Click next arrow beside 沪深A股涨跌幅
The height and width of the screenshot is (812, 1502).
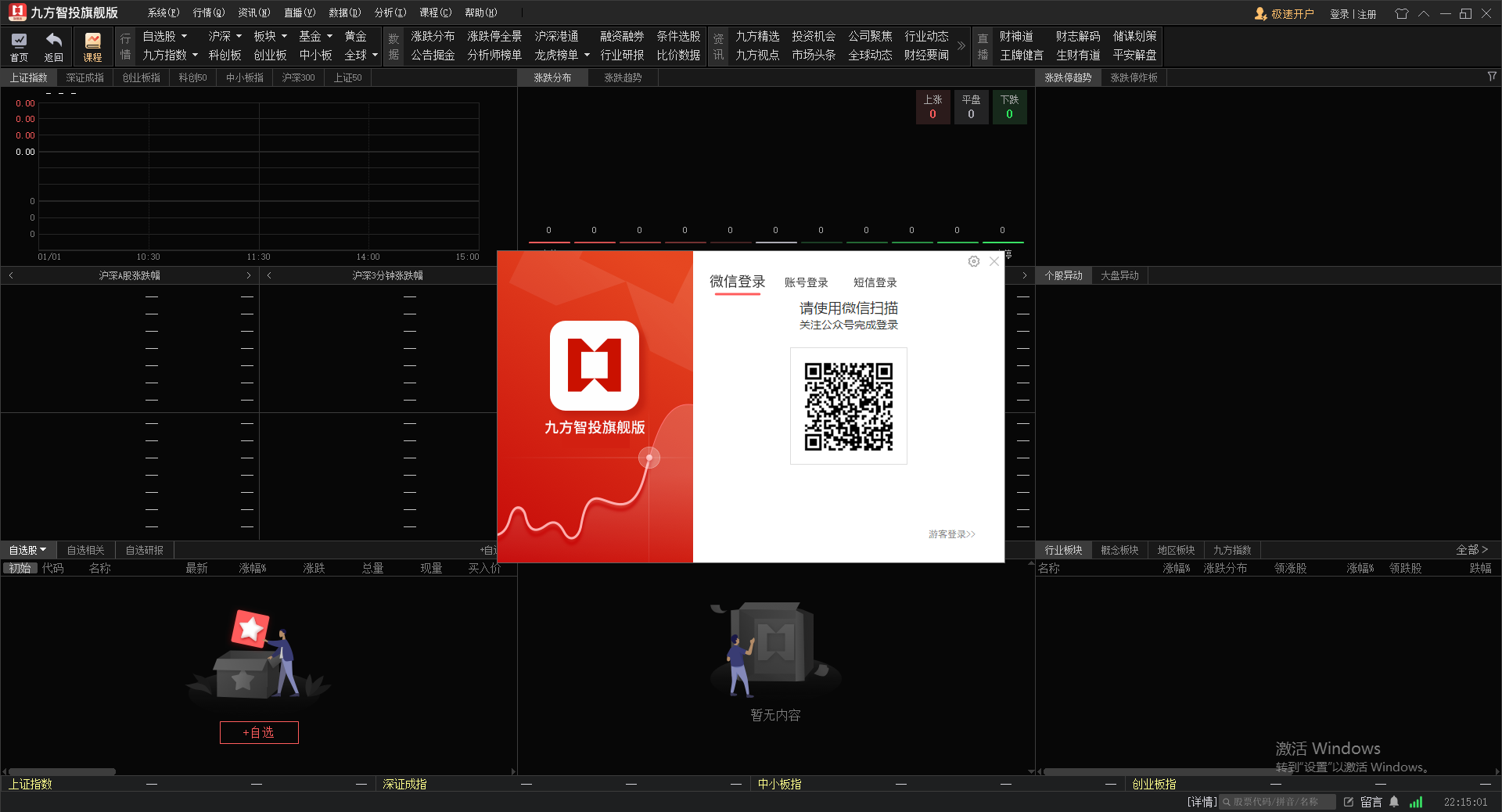(249, 275)
